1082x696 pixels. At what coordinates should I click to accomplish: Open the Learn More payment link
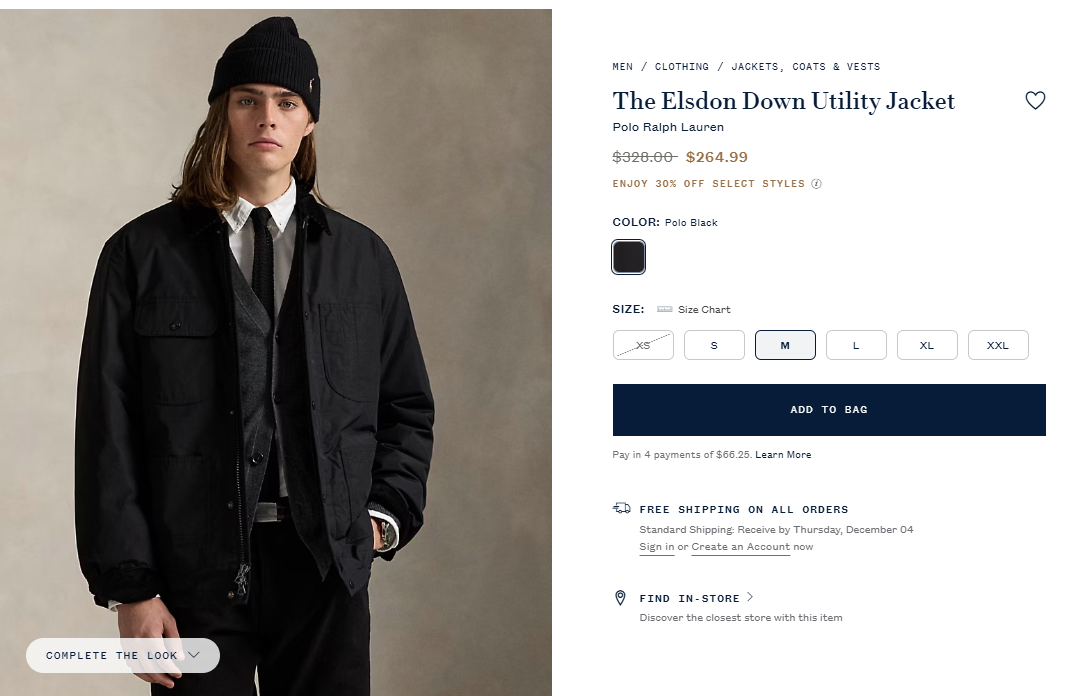[783, 455]
